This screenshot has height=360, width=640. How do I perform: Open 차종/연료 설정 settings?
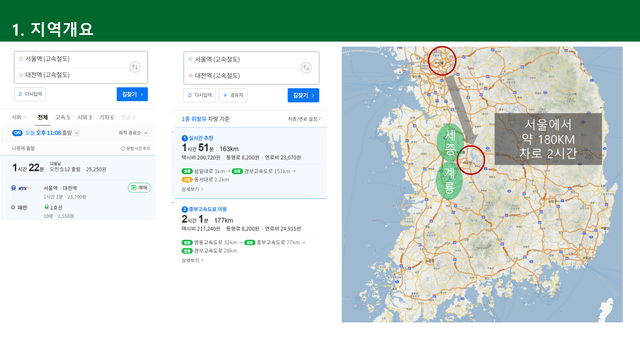pyautogui.click(x=304, y=119)
